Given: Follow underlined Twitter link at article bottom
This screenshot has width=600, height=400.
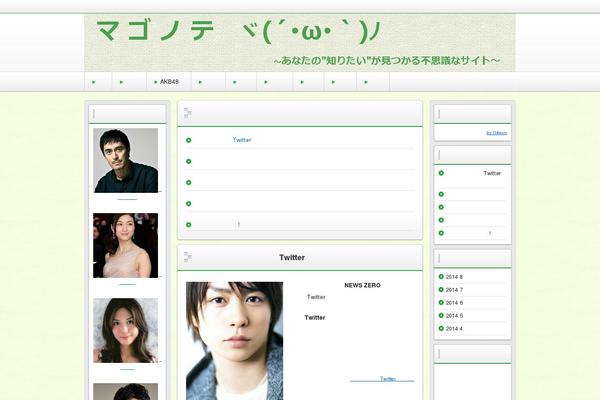Looking at the screenshot, I should (x=382, y=379).
